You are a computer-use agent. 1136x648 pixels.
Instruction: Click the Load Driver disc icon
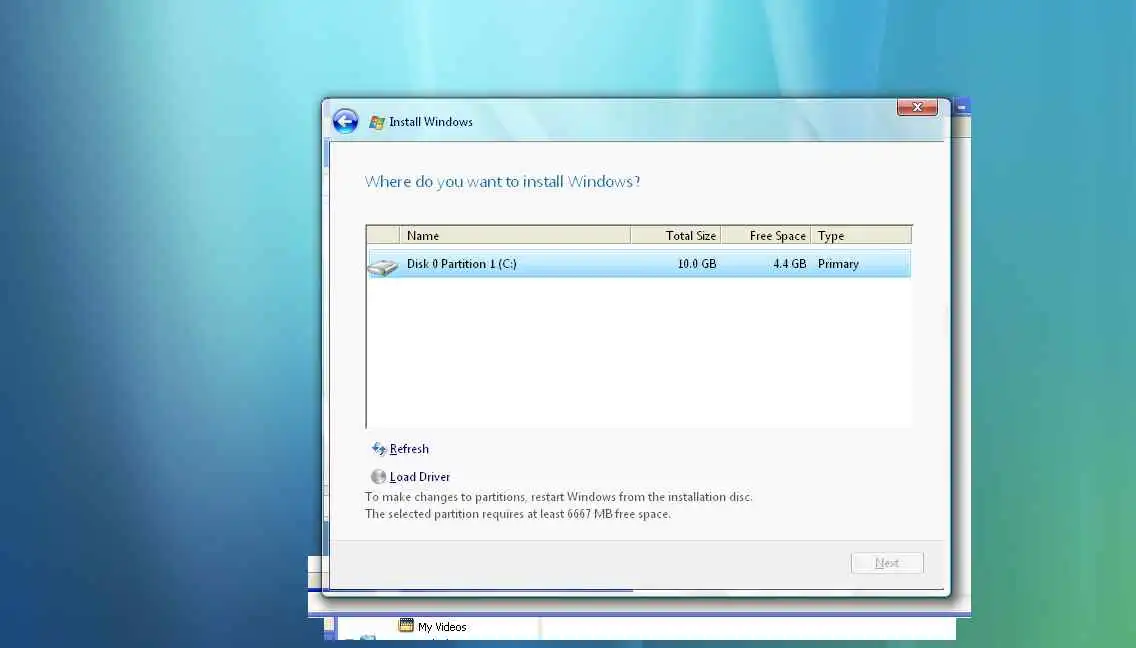[x=378, y=476]
